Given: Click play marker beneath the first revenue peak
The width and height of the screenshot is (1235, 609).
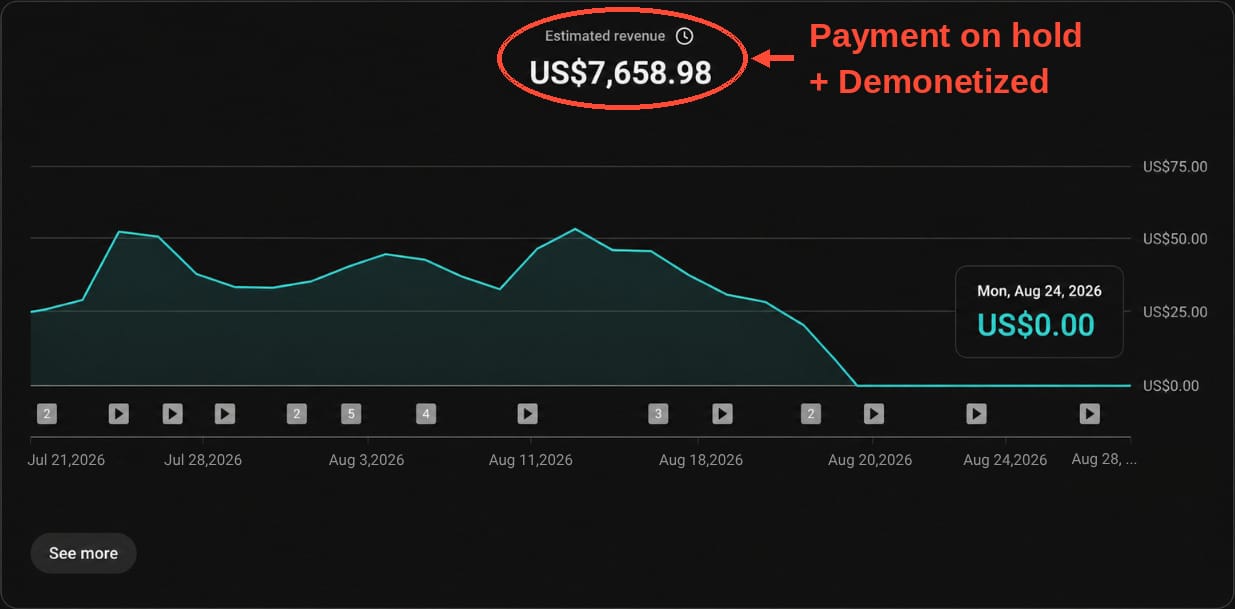Looking at the screenshot, I should tap(118, 413).
